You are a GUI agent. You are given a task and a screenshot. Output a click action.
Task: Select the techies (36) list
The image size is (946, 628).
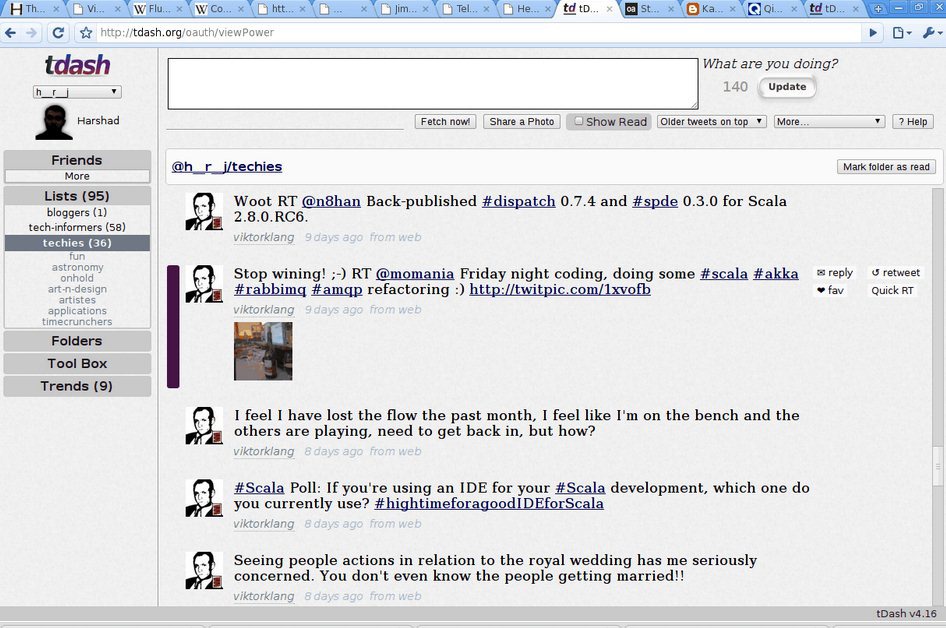(77, 243)
